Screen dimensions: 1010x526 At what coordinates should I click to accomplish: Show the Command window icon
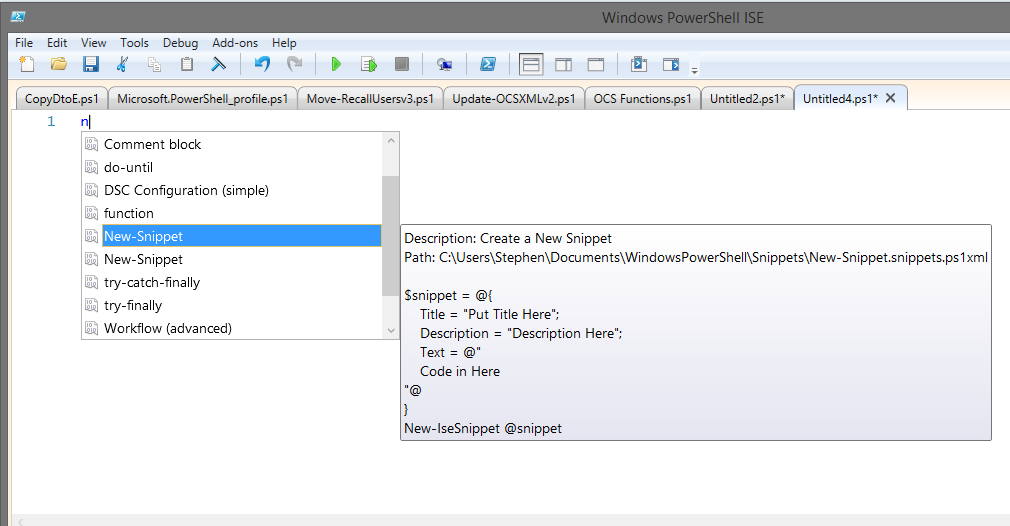tap(638, 64)
